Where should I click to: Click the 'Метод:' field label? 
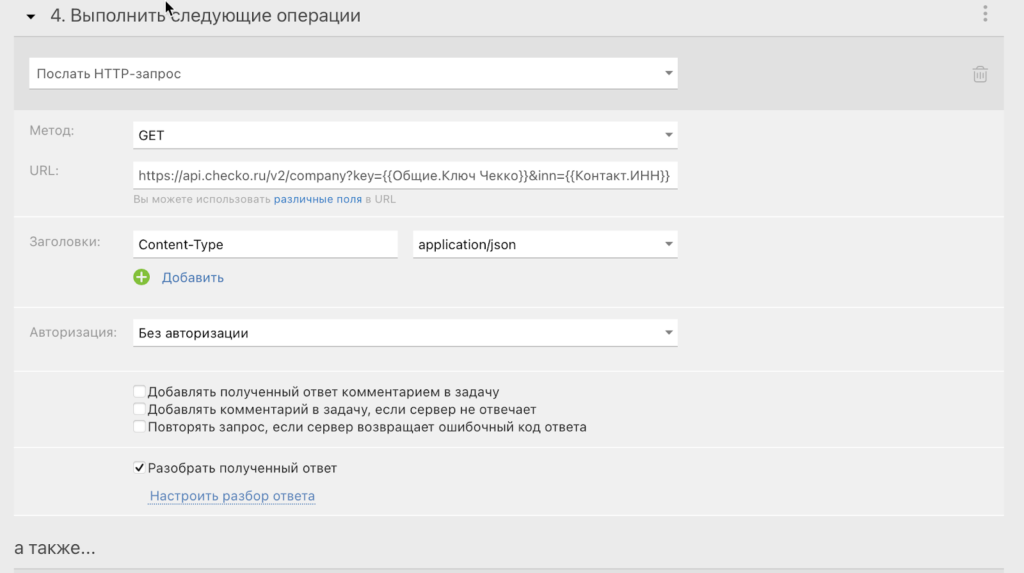pyautogui.click(x=51, y=131)
